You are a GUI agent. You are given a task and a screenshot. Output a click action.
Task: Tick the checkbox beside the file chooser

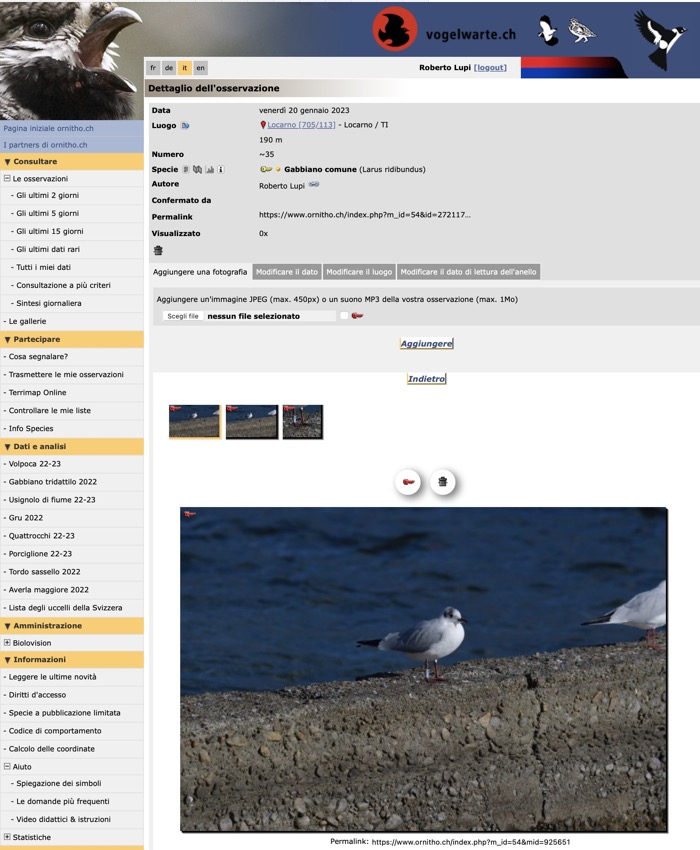(344, 316)
